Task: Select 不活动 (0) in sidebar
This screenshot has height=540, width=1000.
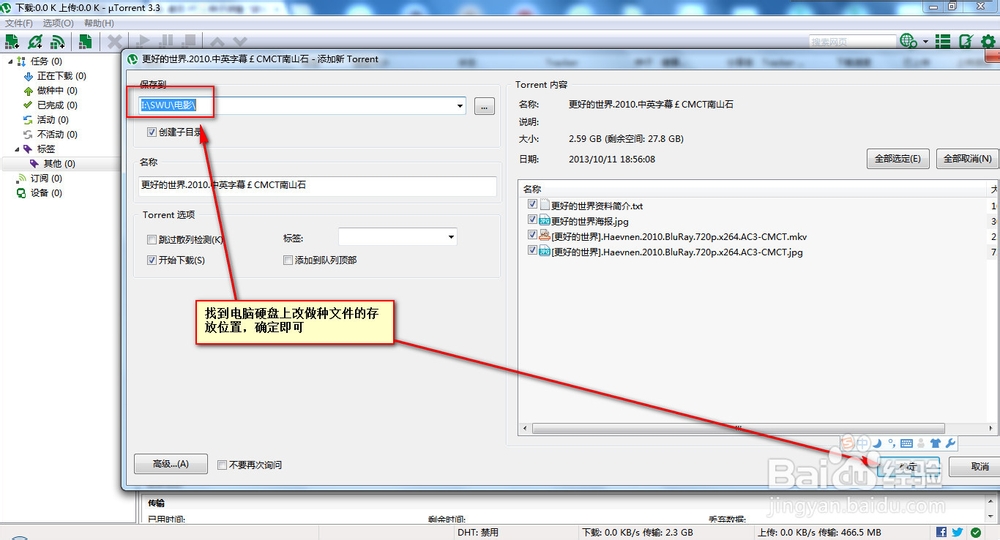Action: click(x=57, y=135)
